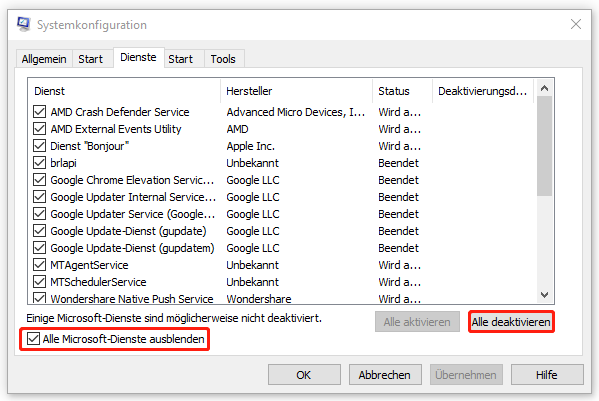
Task: Toggle Alle Microsoft-Dienste ausblenden checkbox
Action: (33, 339)
